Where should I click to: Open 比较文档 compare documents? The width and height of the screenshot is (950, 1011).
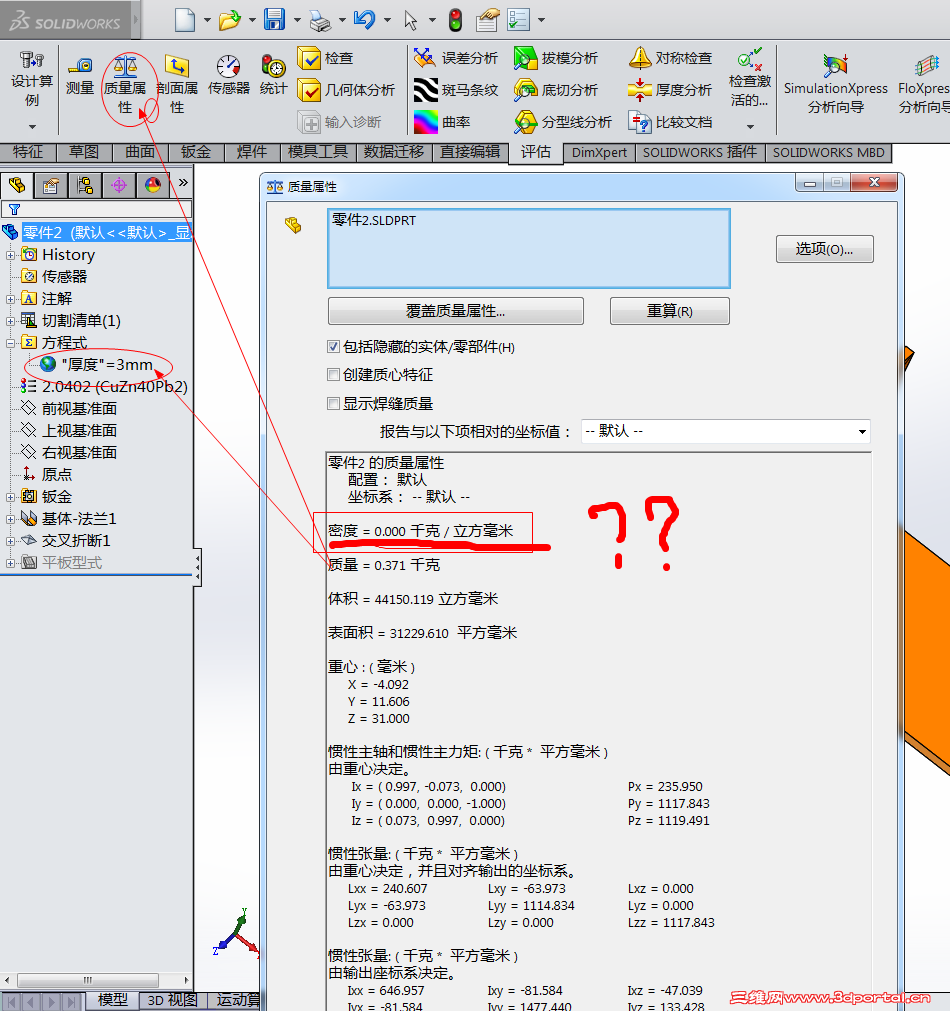point(670,121)
